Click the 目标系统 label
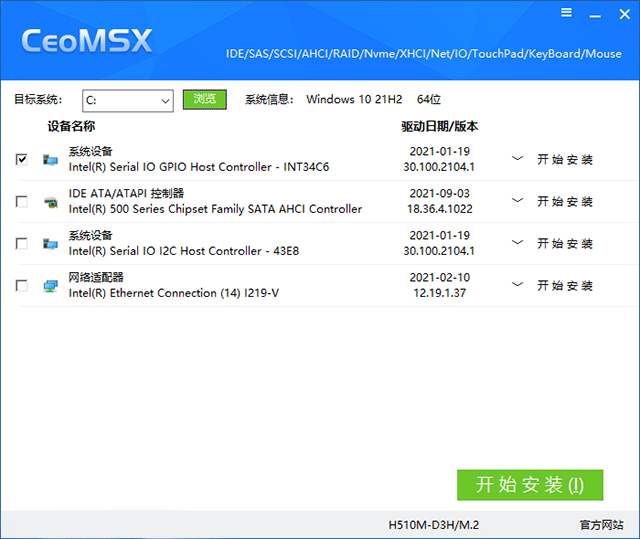This screenshot has height=539, width=640. tap(38, 100)
